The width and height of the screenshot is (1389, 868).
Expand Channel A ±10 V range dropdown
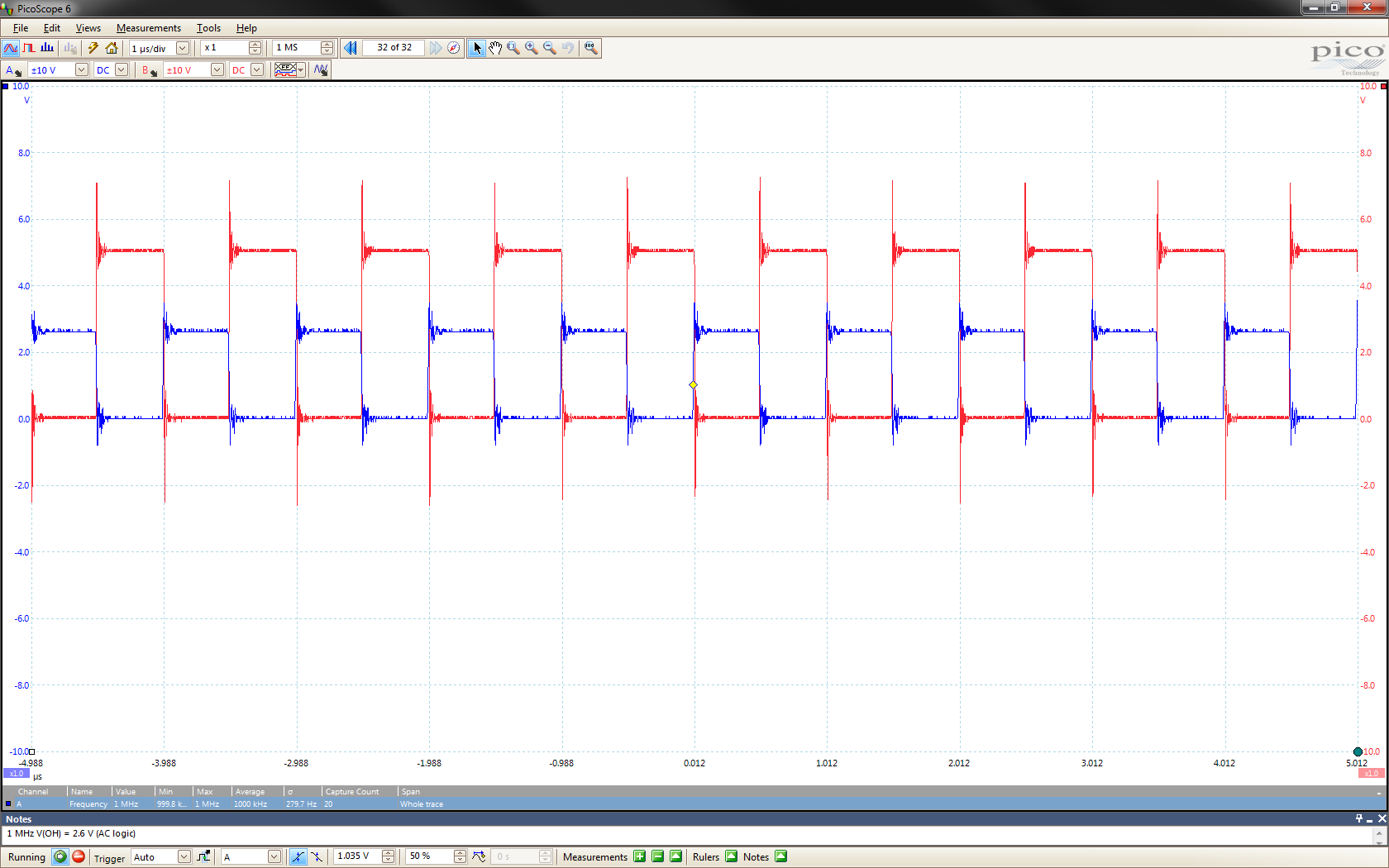tap(81, 70)
